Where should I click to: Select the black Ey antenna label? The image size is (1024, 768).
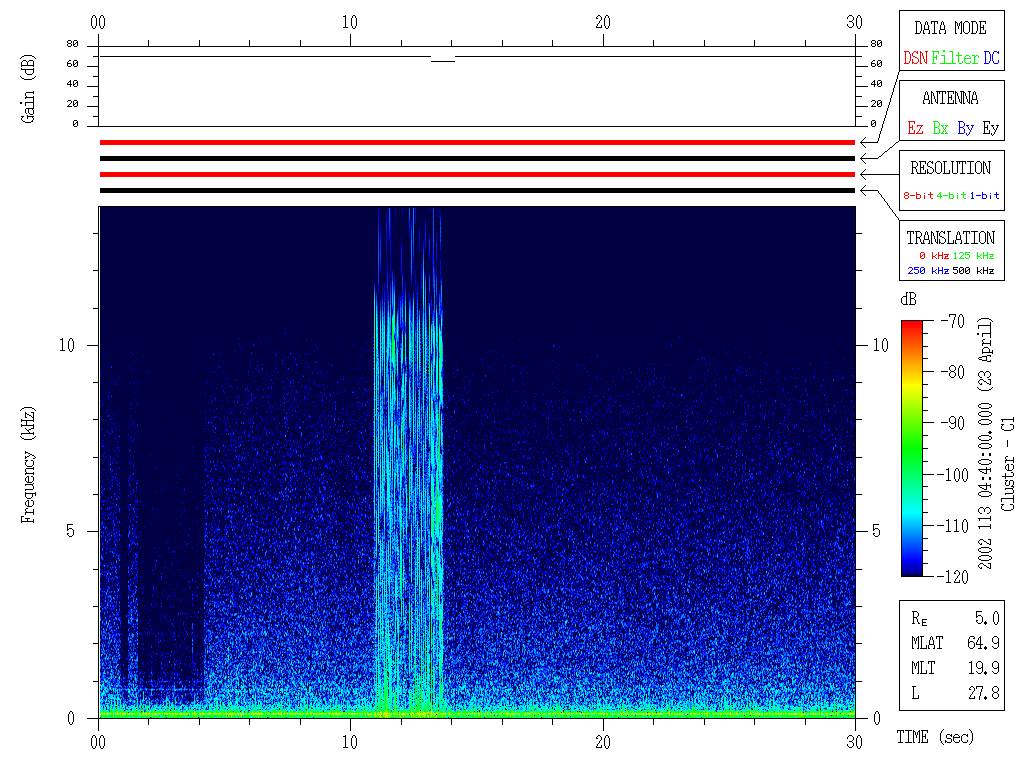pos(990,129)
